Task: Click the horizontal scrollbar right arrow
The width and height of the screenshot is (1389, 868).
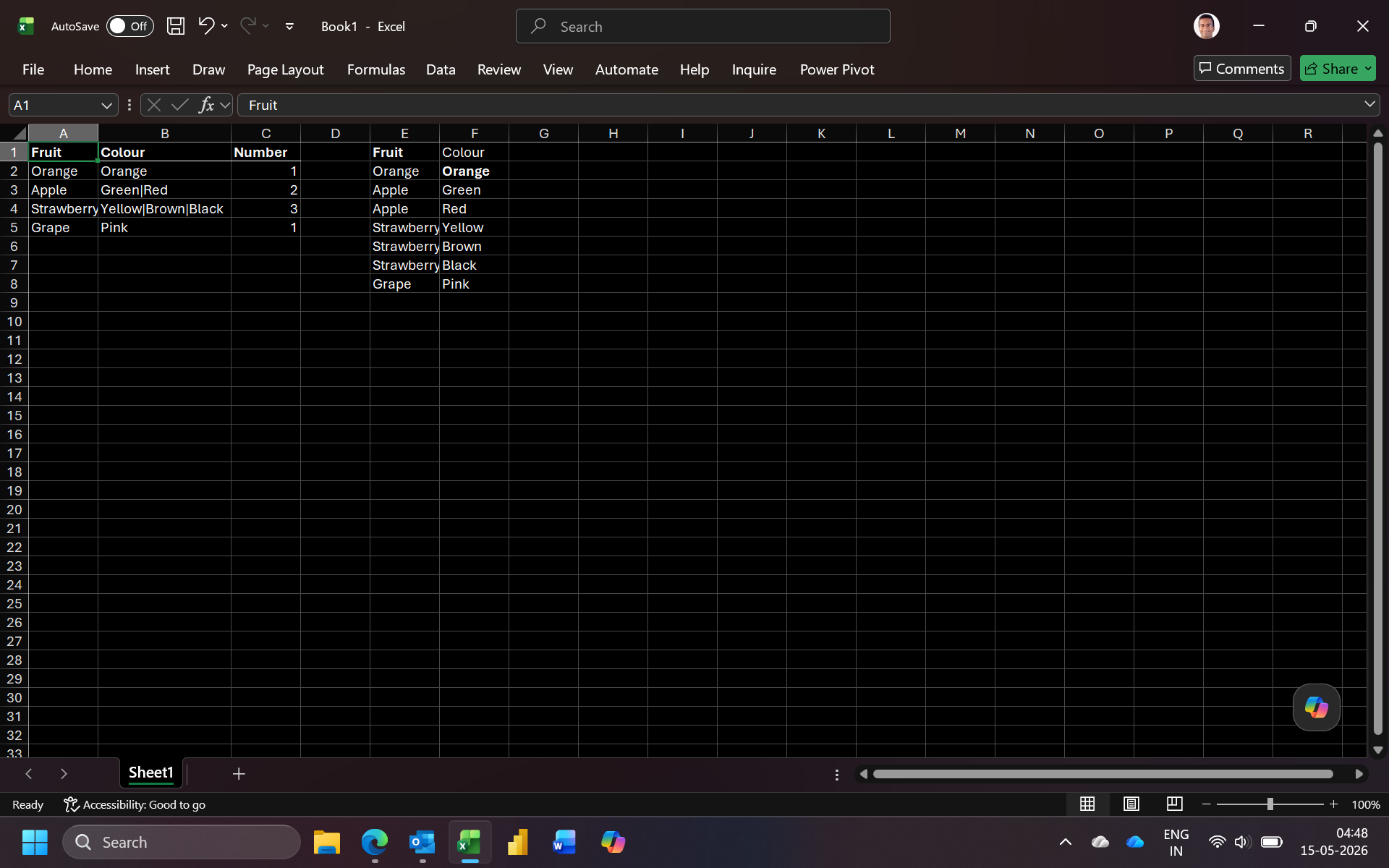Action: pyautogui.click(x=1359, y=774)
